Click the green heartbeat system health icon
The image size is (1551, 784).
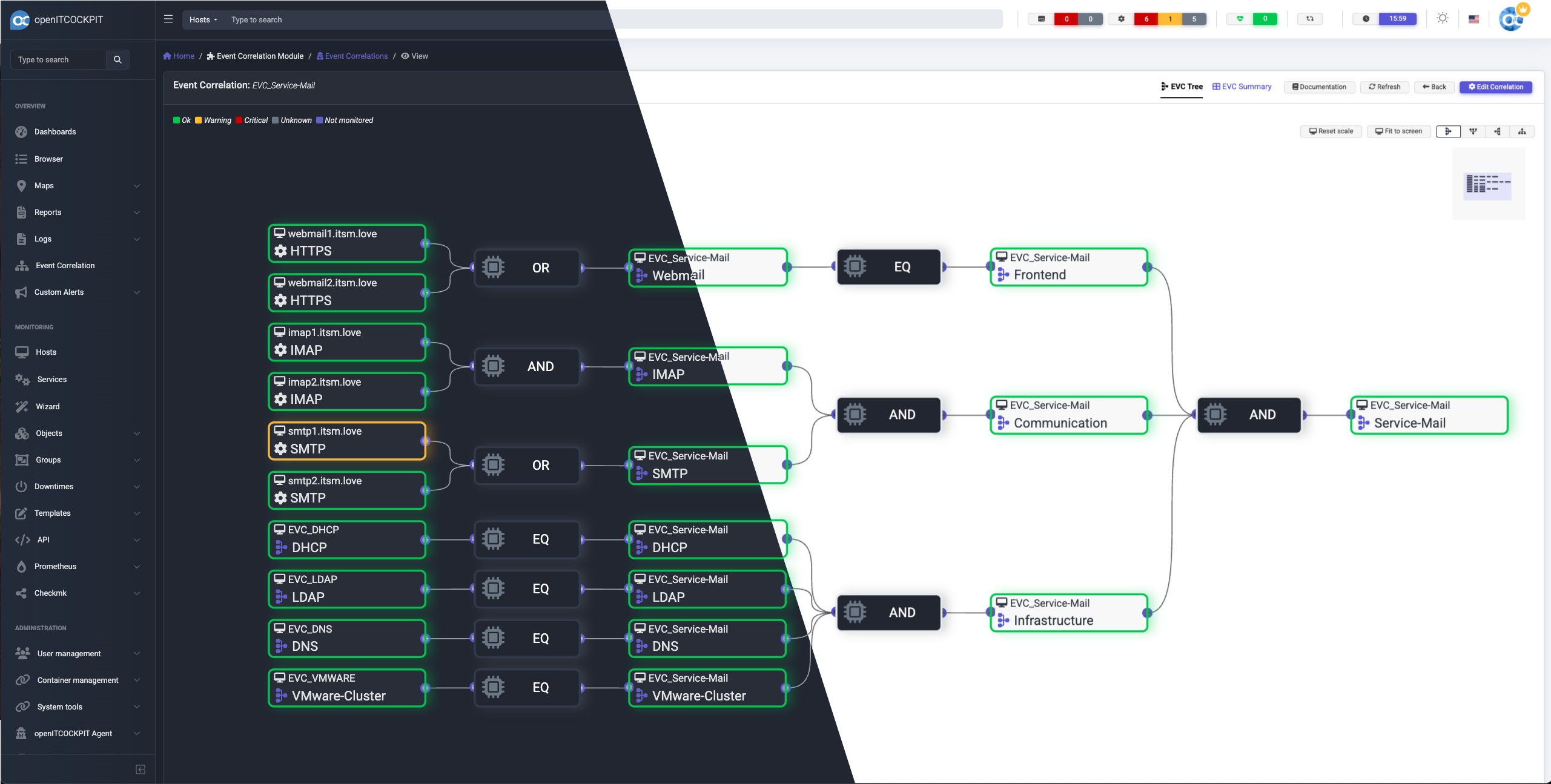[1240, 19]
